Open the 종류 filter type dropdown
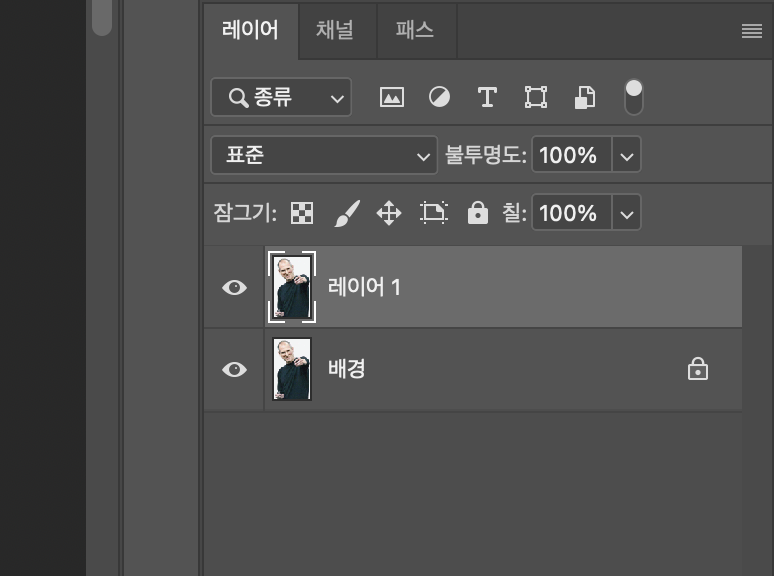Viewport: 774px width, 576px height. coord(281,97)
